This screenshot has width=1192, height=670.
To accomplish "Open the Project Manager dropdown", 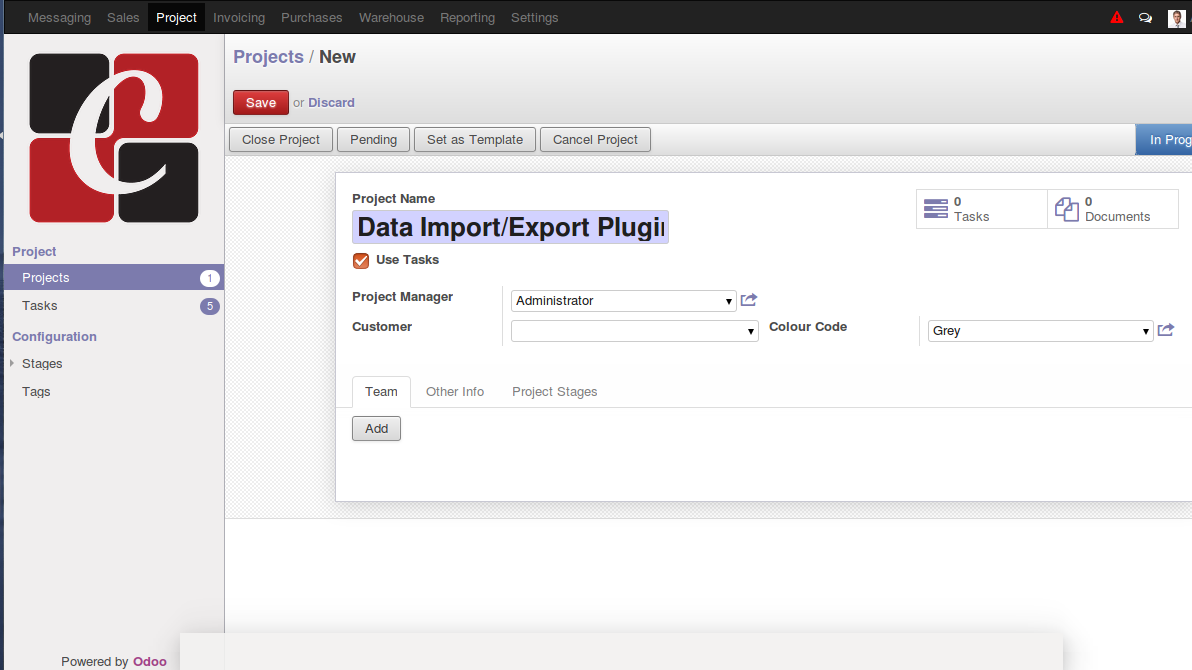I will (x=623, y=300).
